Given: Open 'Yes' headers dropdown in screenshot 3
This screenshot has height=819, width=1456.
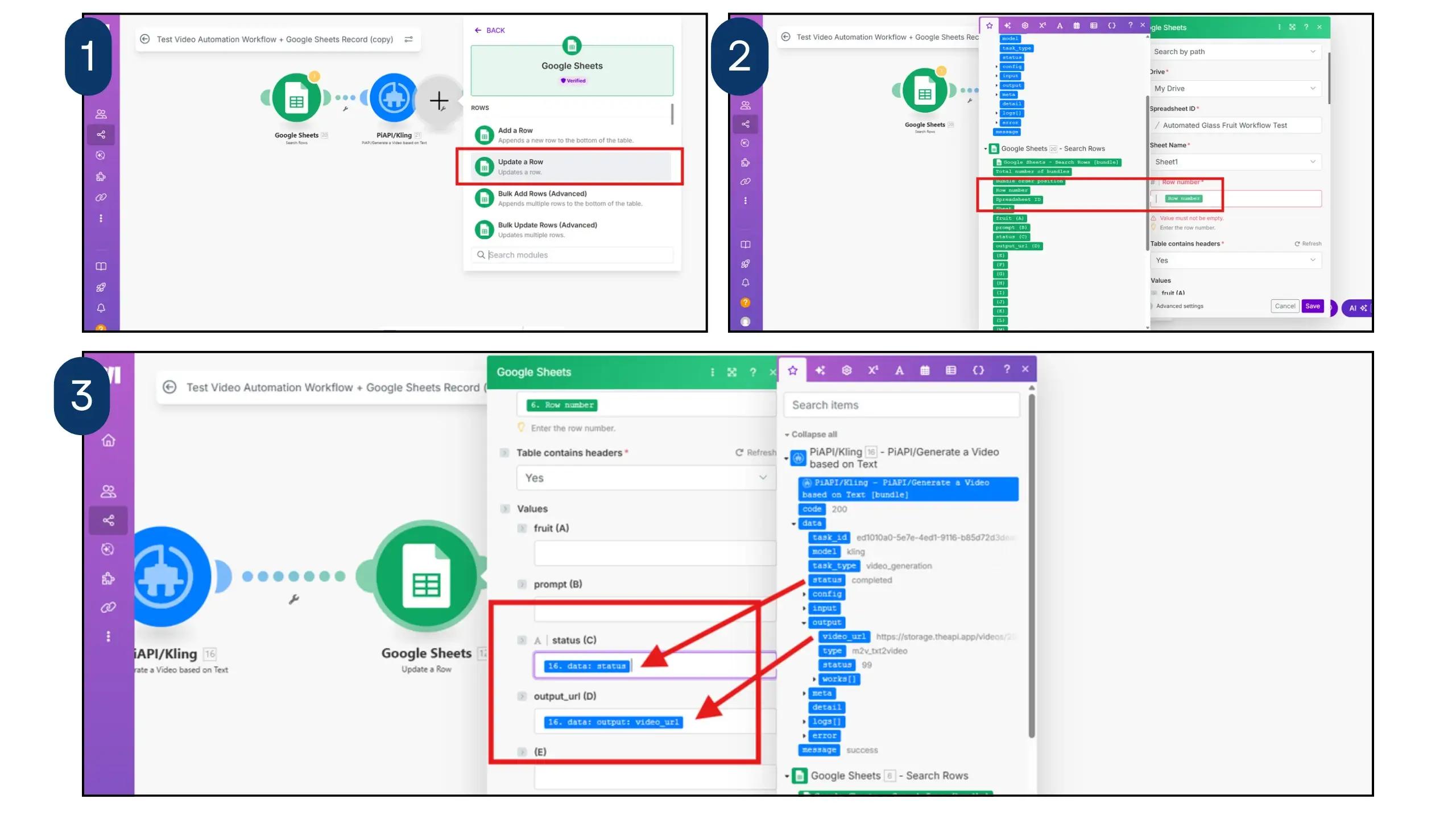Looking at the screenshot, I should pyautogui.click(x=646, y=478).
